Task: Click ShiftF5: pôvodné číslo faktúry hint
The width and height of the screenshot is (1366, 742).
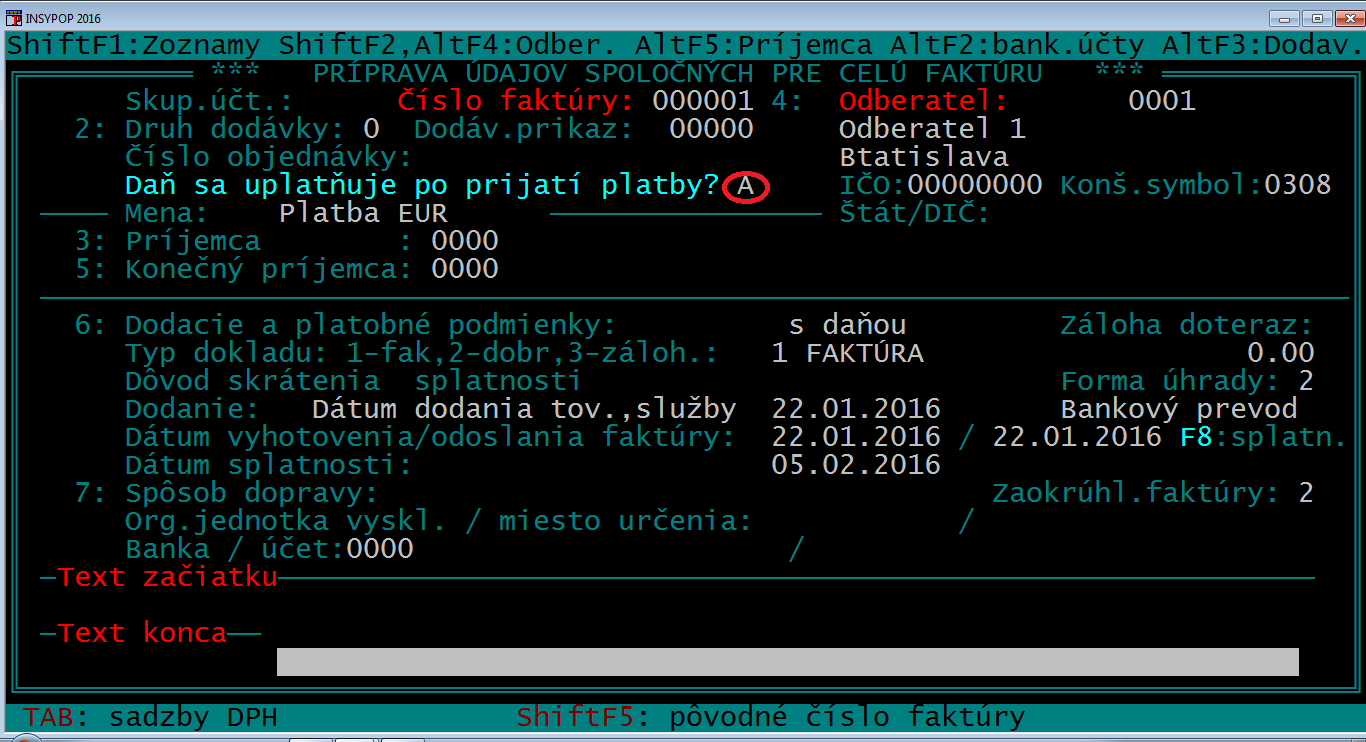Action: point(771,717)
